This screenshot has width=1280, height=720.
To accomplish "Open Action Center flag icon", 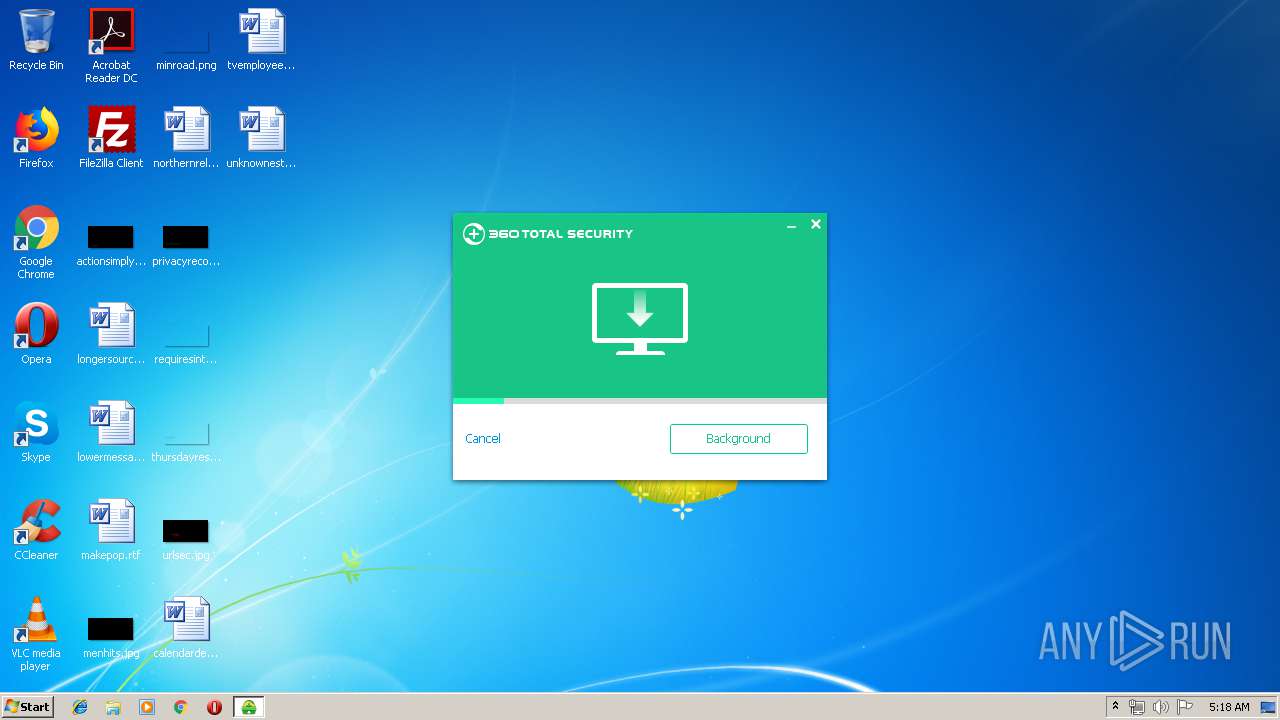I will pyautogui.click(x=1185, y=707).
